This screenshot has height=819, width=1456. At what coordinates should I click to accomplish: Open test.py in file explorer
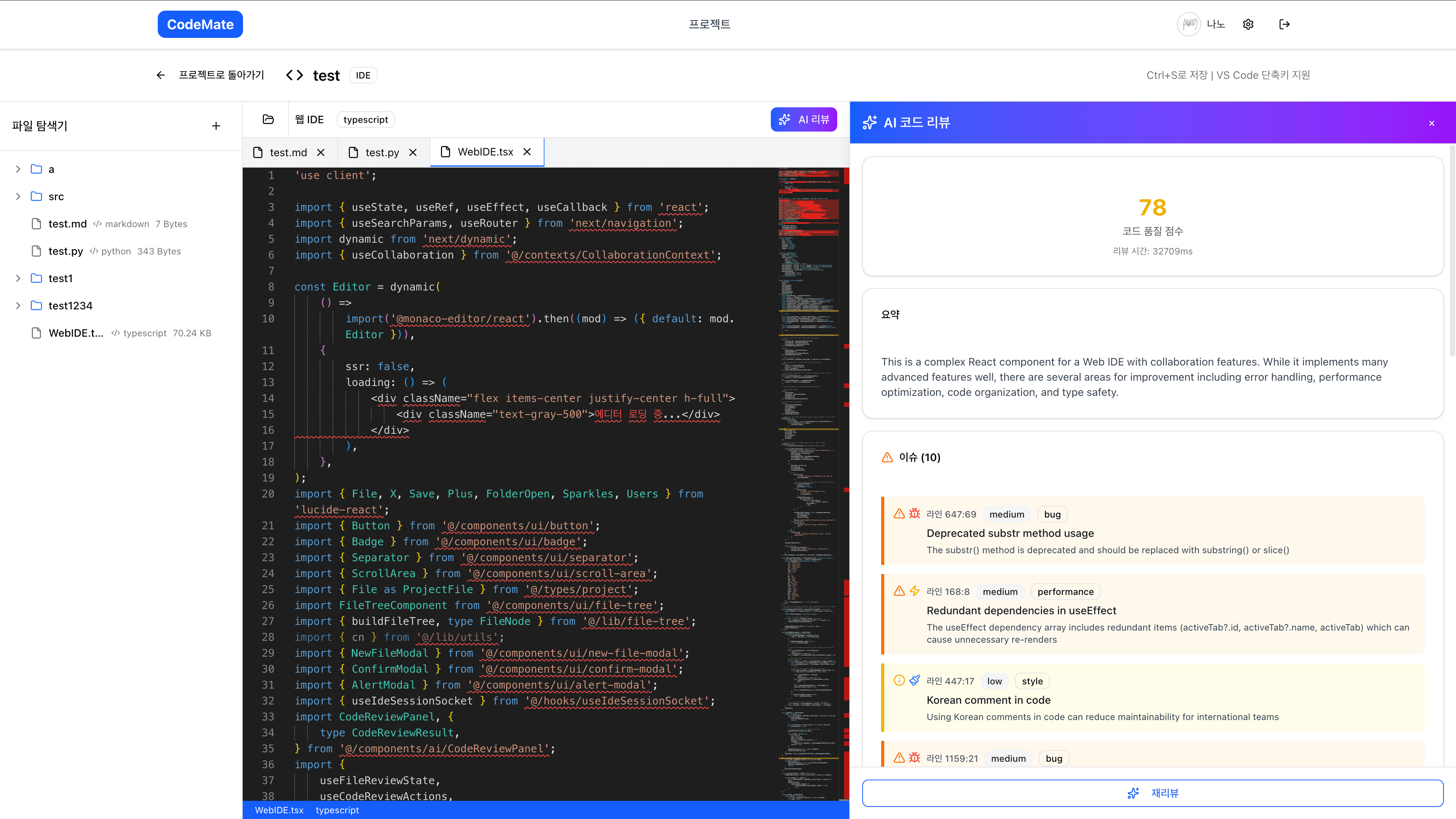tap(66, 251)
